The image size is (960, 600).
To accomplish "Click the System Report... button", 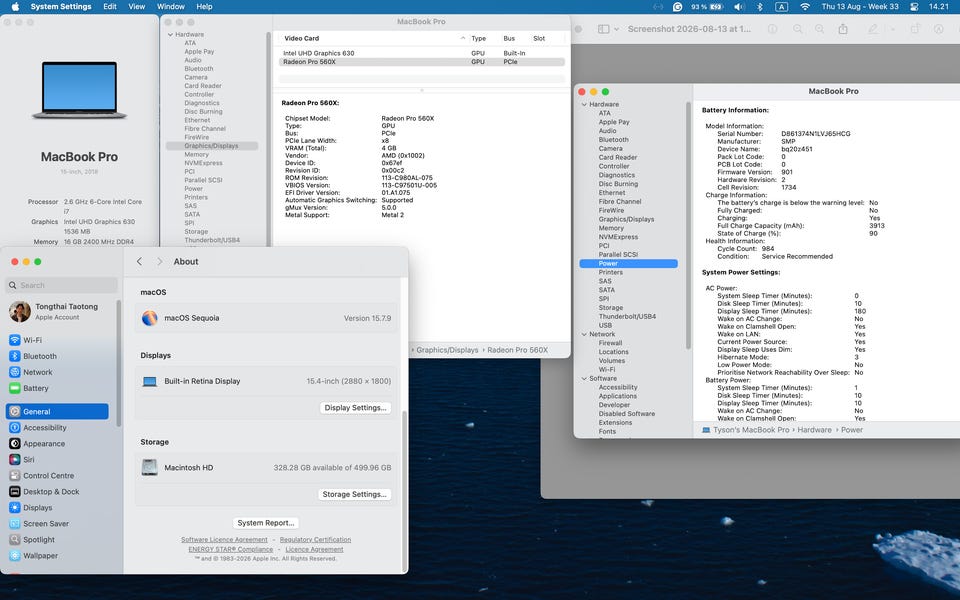I will click(266, 523).
